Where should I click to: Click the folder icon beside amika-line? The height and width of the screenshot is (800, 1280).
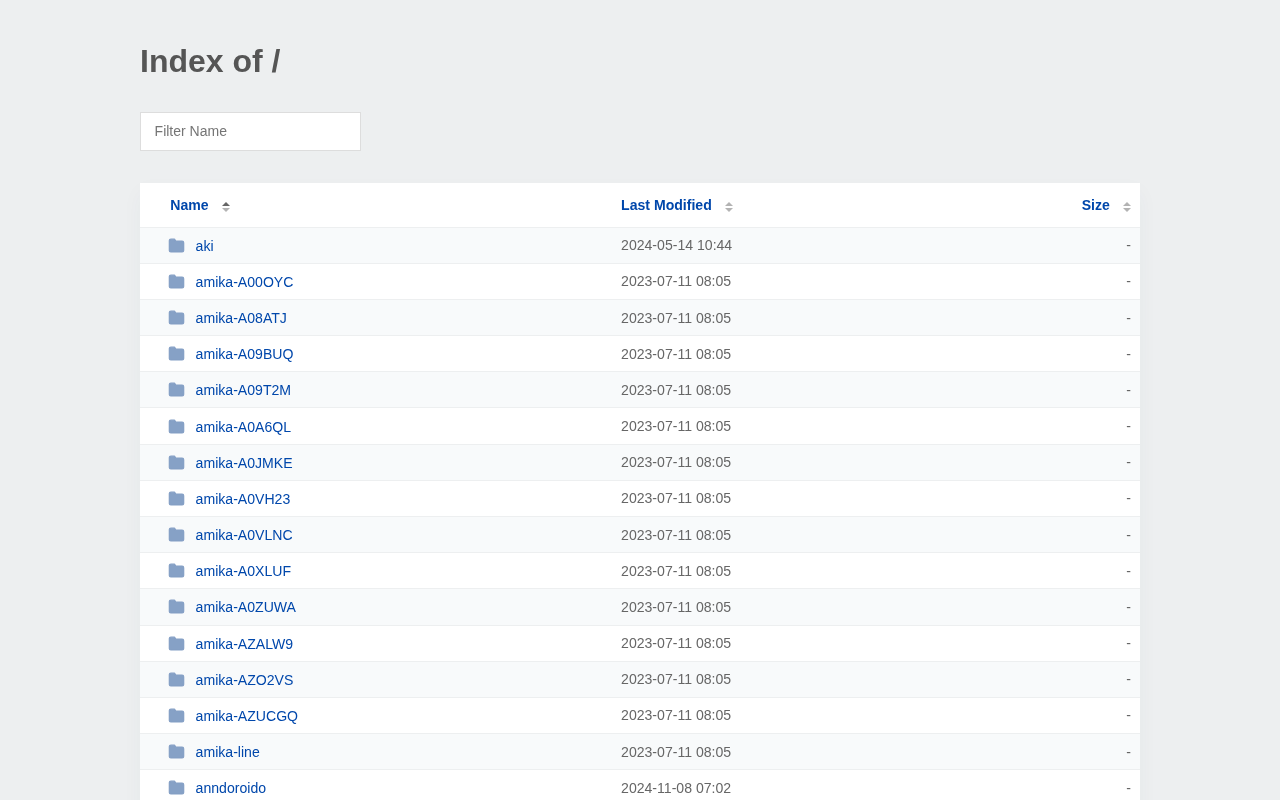pyautogui.click(x=176, y=752)
